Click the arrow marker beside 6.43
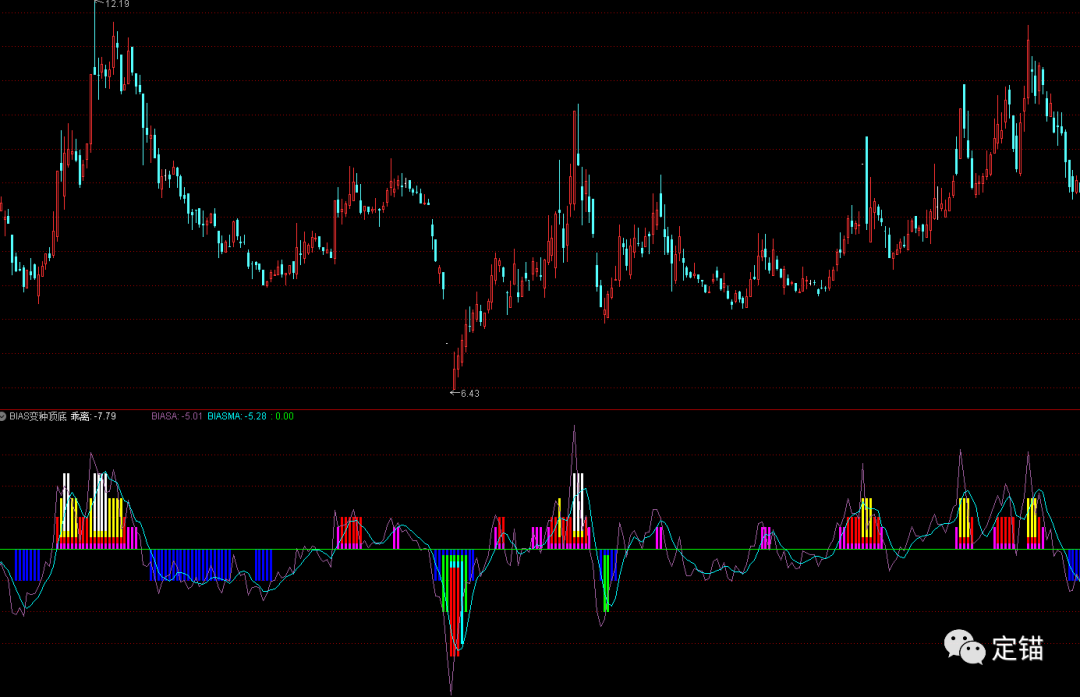The width and height of the screenshot is (1080, 697). (x=455, y=393)
